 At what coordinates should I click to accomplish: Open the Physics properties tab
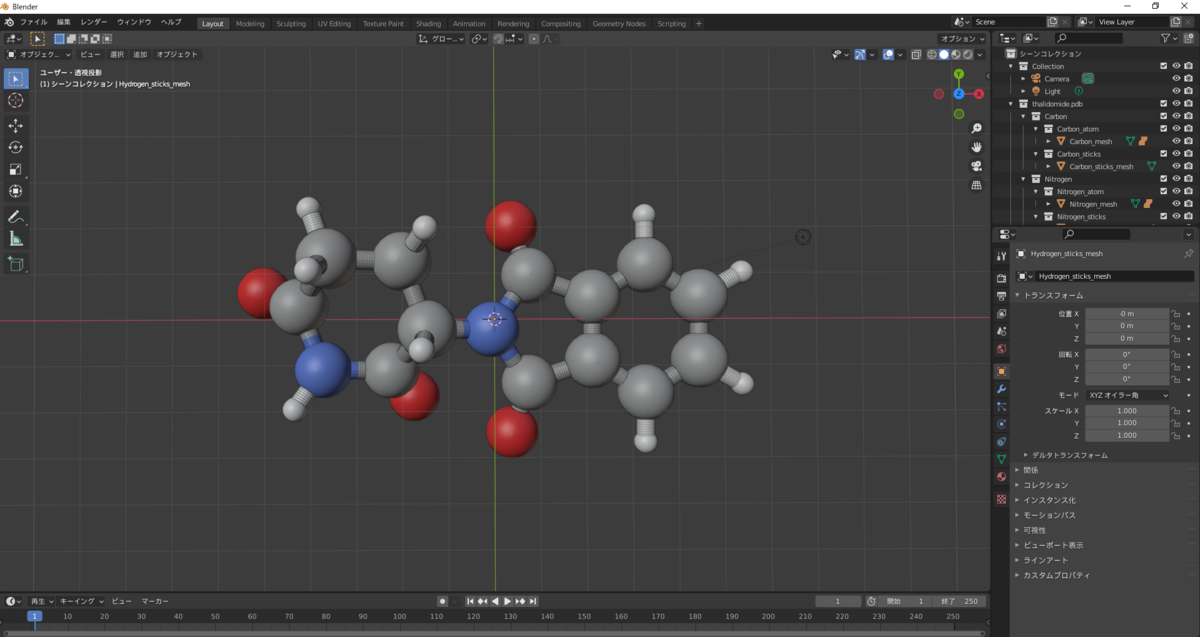(1001, 424)
